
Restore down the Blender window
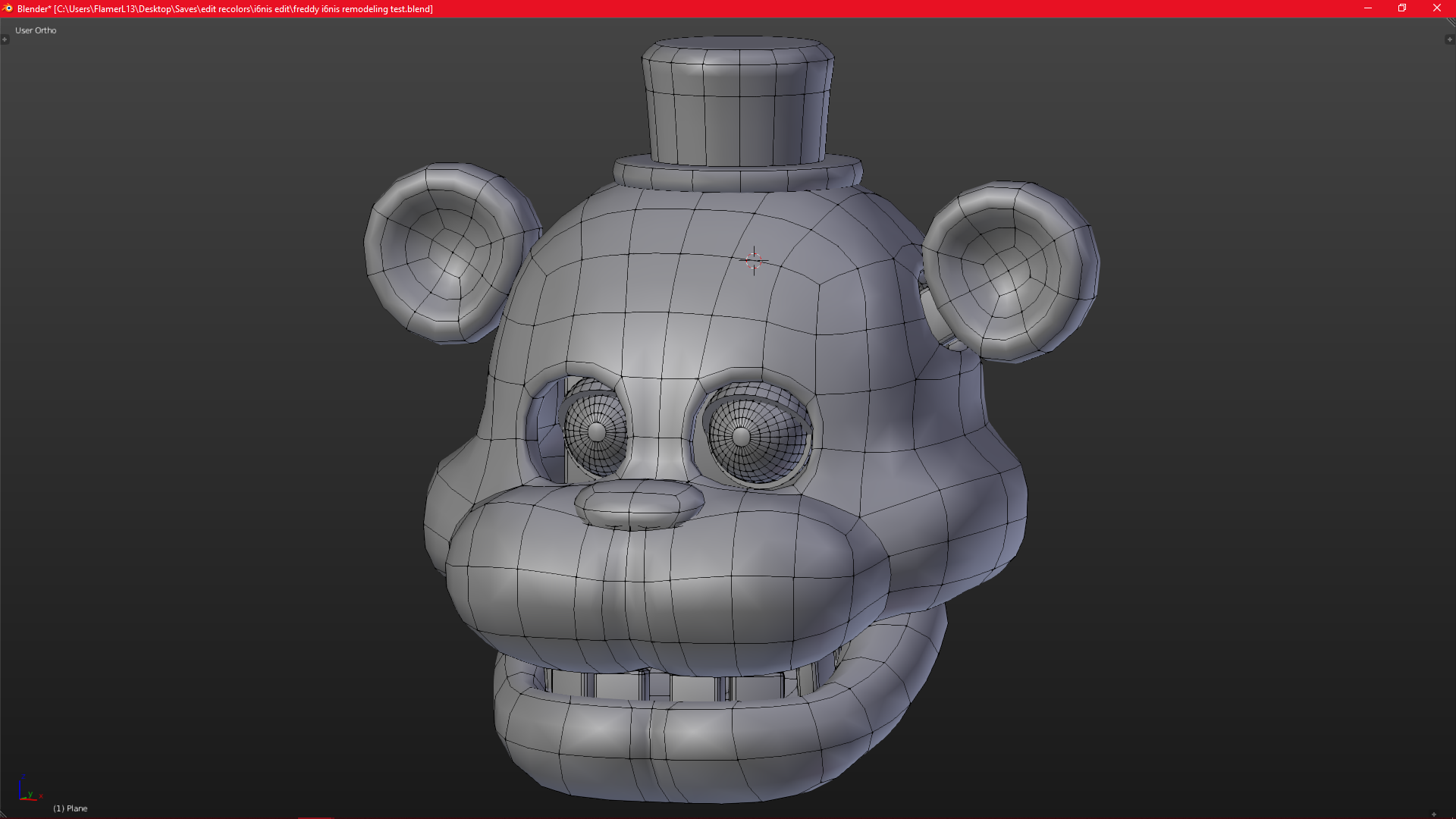coord(1402,8)
